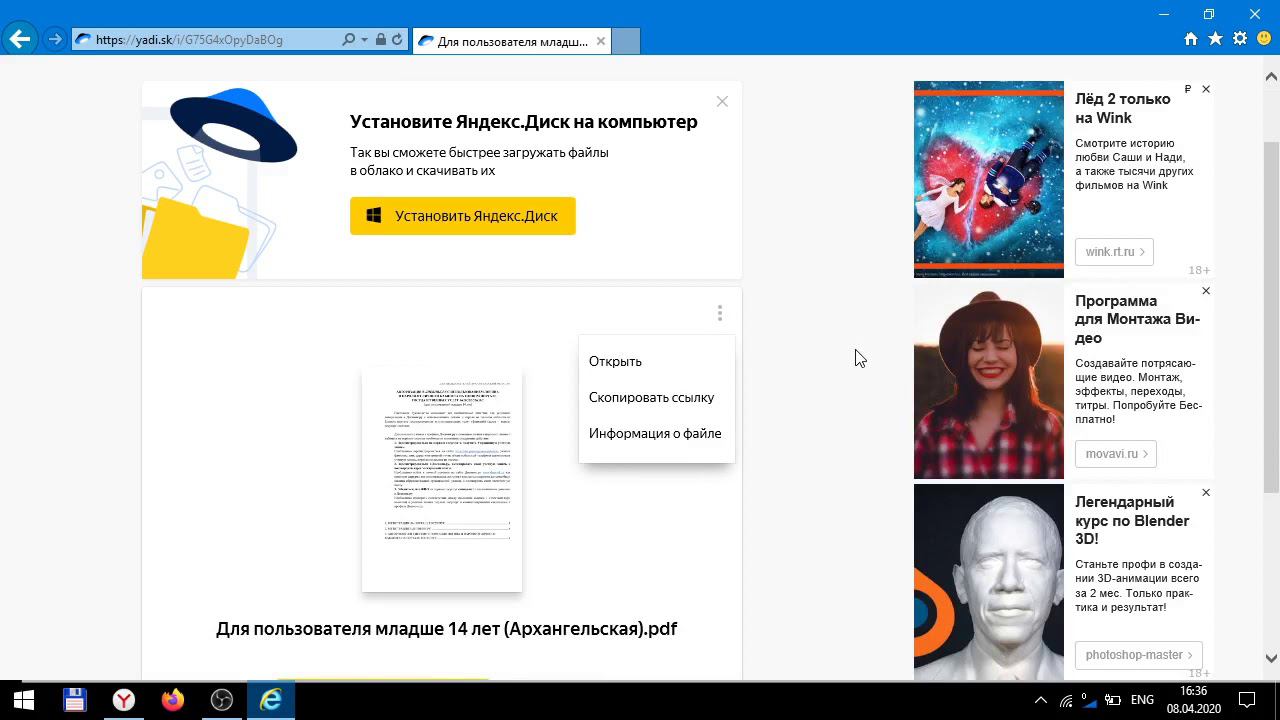Image resolution: width=1280 pixels, height=720 pixels.
Task: Click the Blender 3D bust ad image
Action: point(989,583)
